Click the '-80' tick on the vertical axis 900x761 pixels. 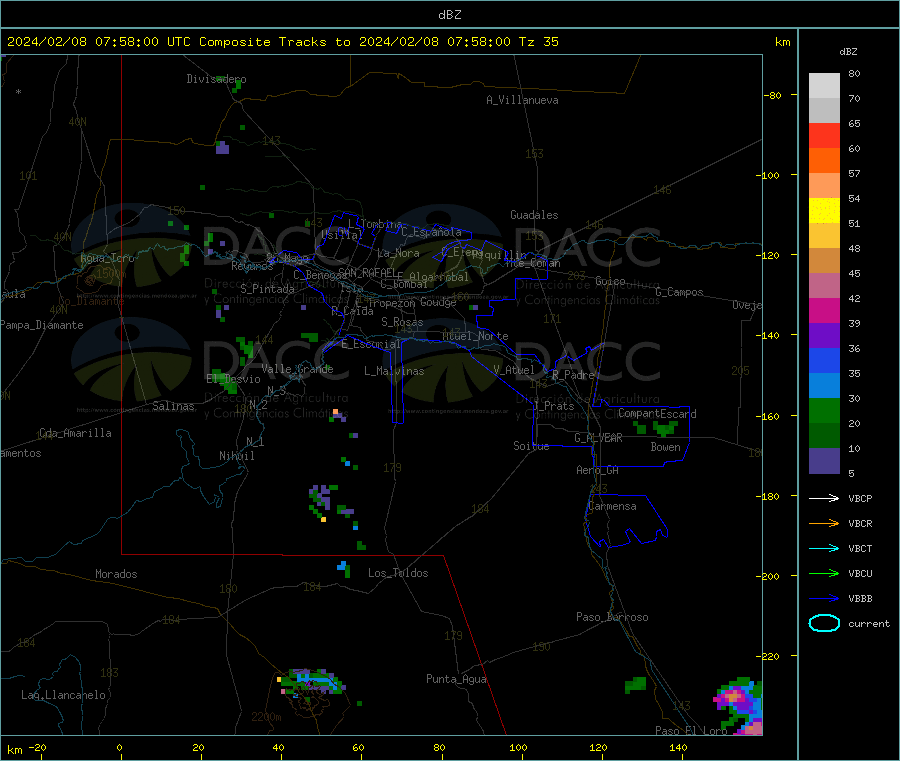tap(773, 96)
